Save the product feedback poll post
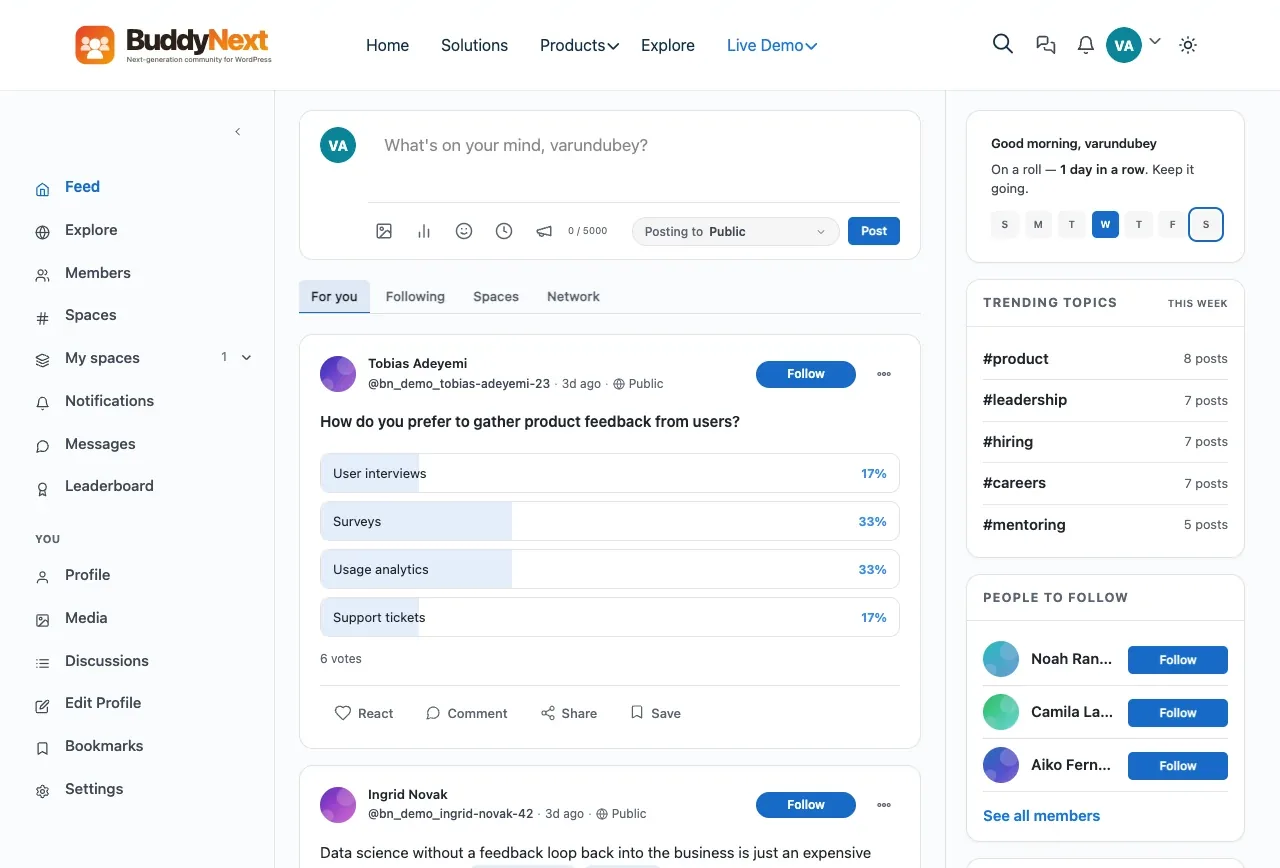This screenshot has height=868, width=1280. 656,713
